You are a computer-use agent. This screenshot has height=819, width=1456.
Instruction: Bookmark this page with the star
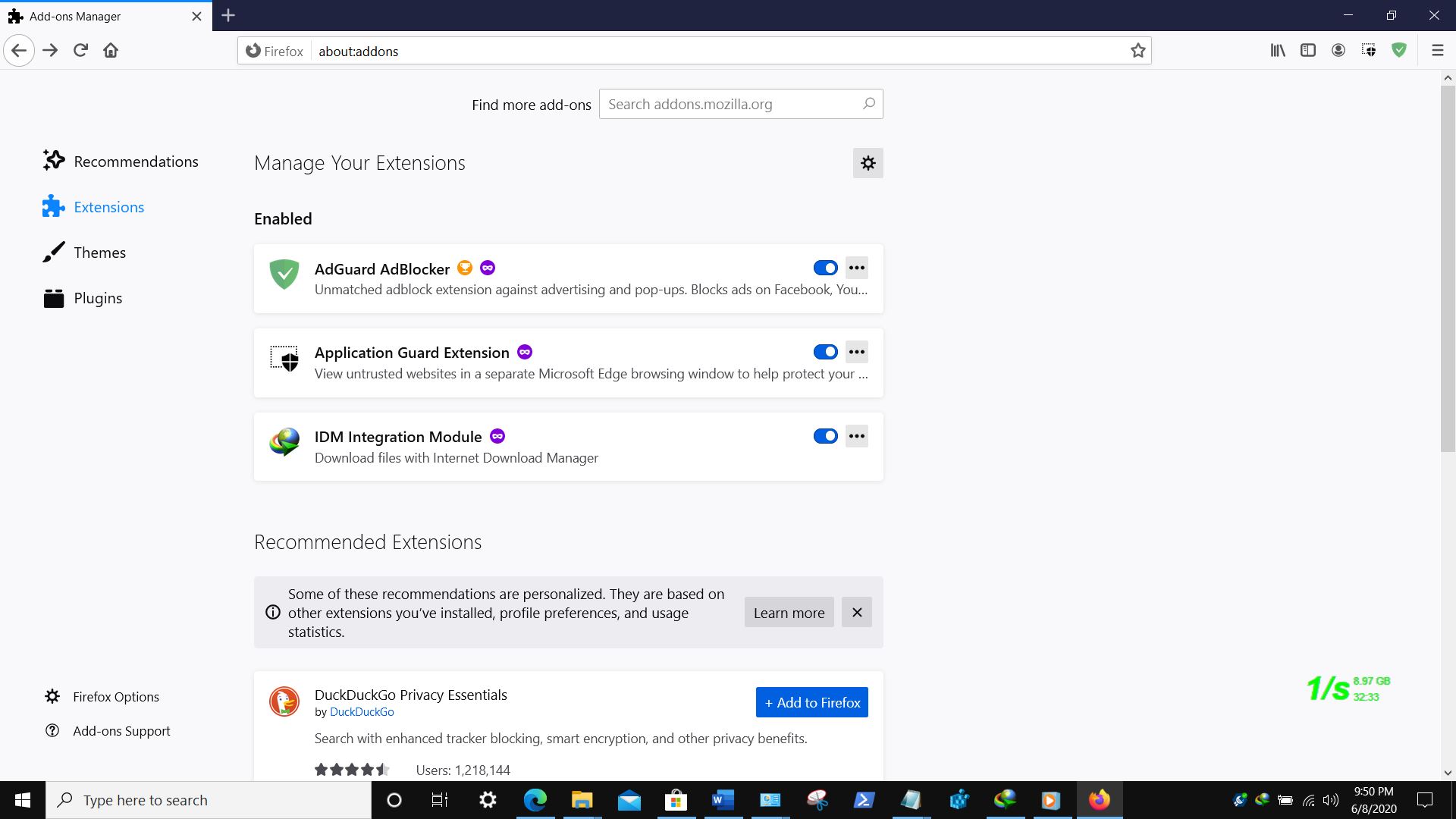pos(1137,51)
